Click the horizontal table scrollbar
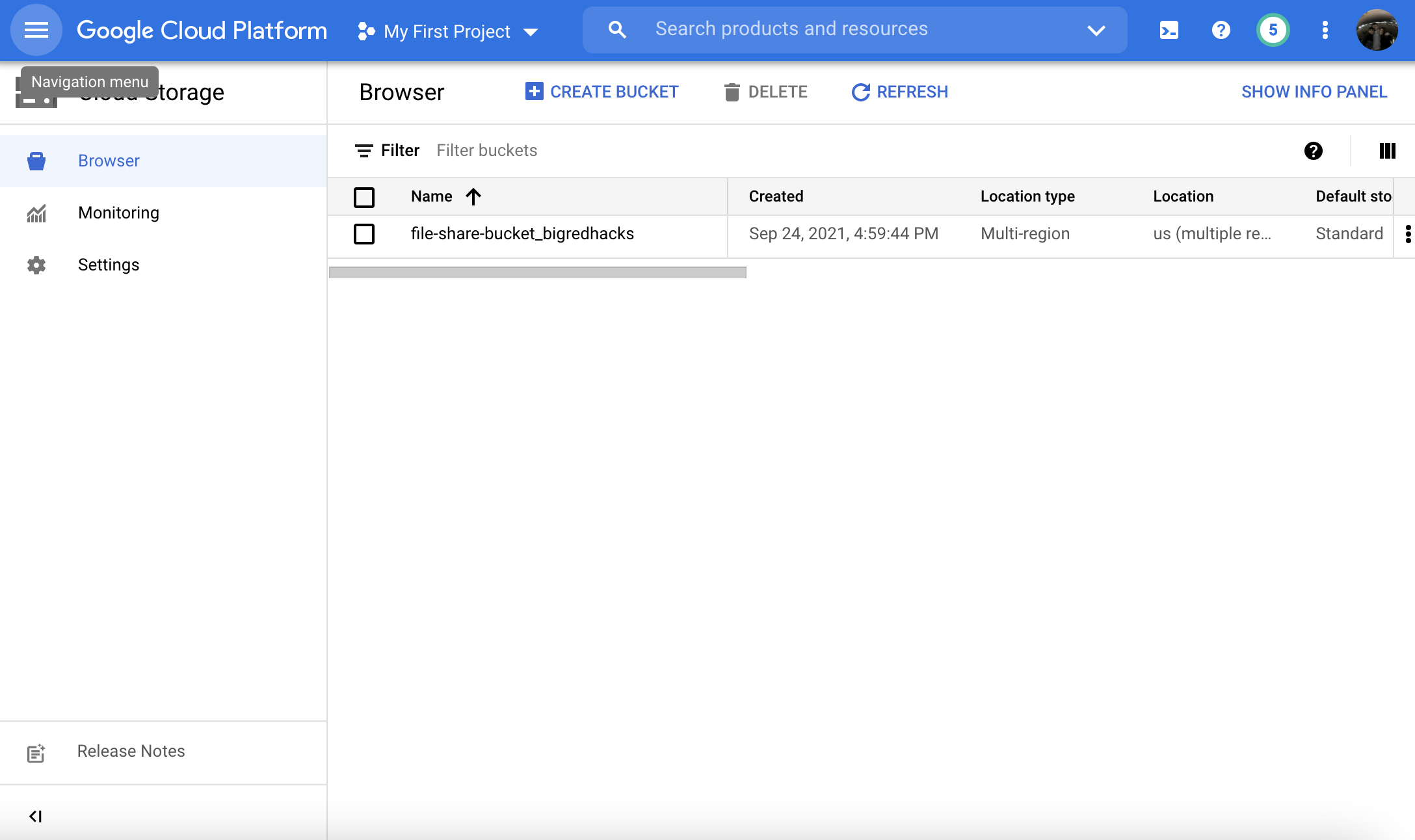This screenshot has width=1415, height=840. pos(537,272)
